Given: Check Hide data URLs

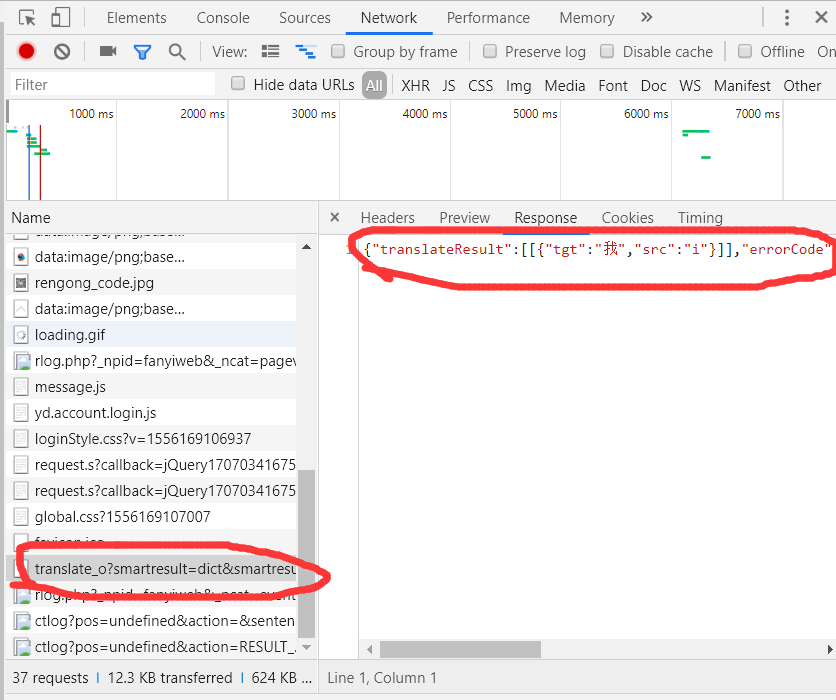Looking at the screenshot, I should (x=238, y=83).
